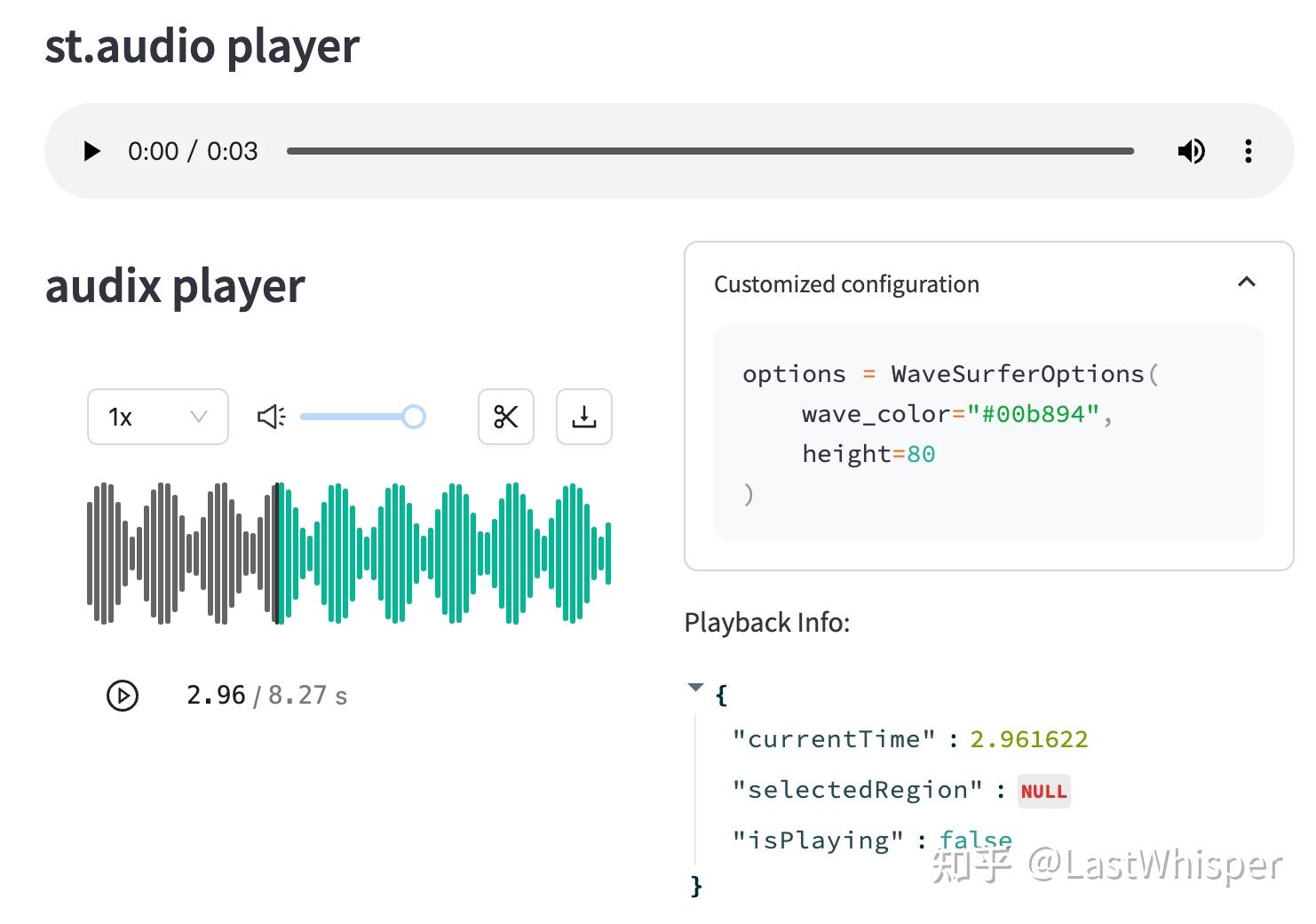
Task: Collapse the Playback Info JSON tree
Action: (x=696, y=687)
